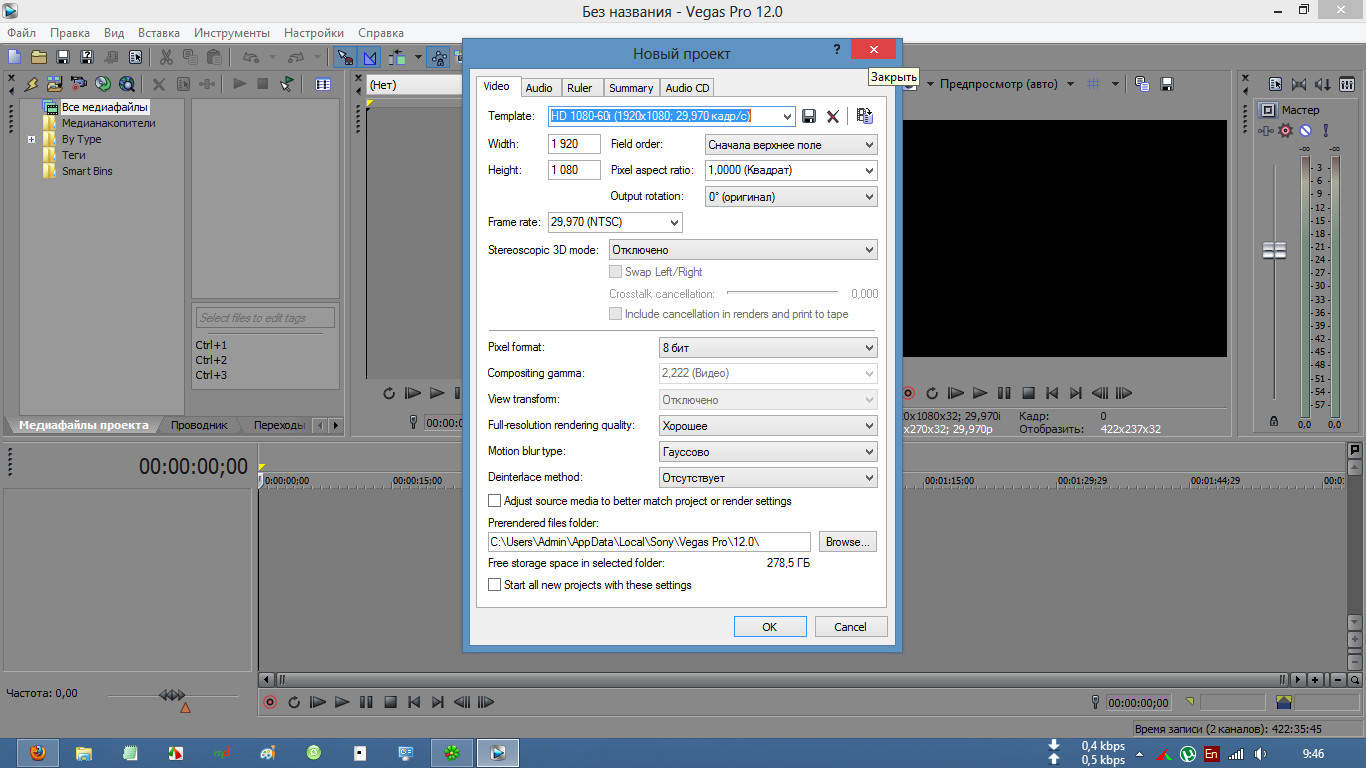Click the playback rate slider near Частота
Image resolution: width=1366 pixels, height=768 pixels.
click(173, 695)
